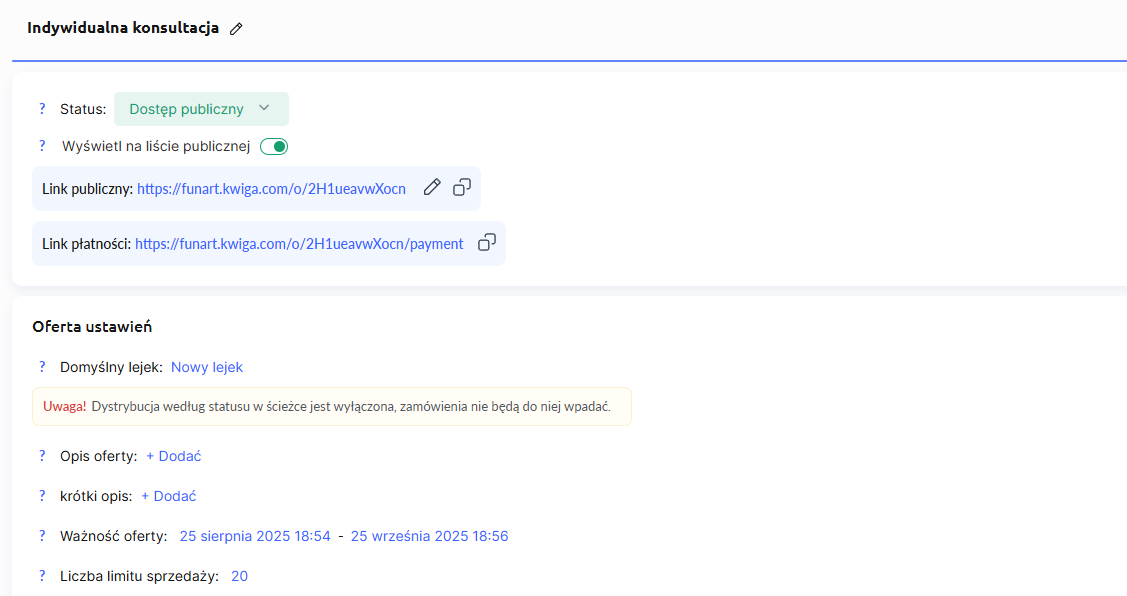This screenshot has height=596, width=1127.
Task: Copy the public link
Action: [x=461, y=188]
